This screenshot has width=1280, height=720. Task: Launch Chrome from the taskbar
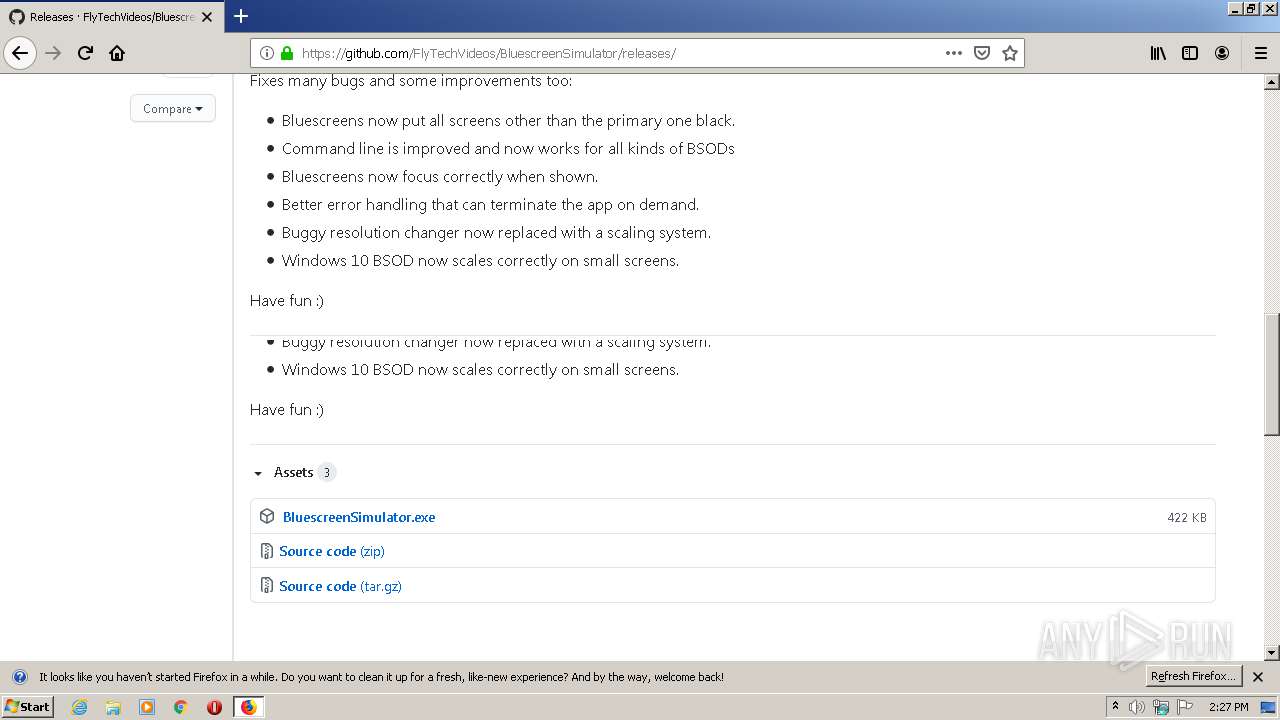(x=181, y=707)
